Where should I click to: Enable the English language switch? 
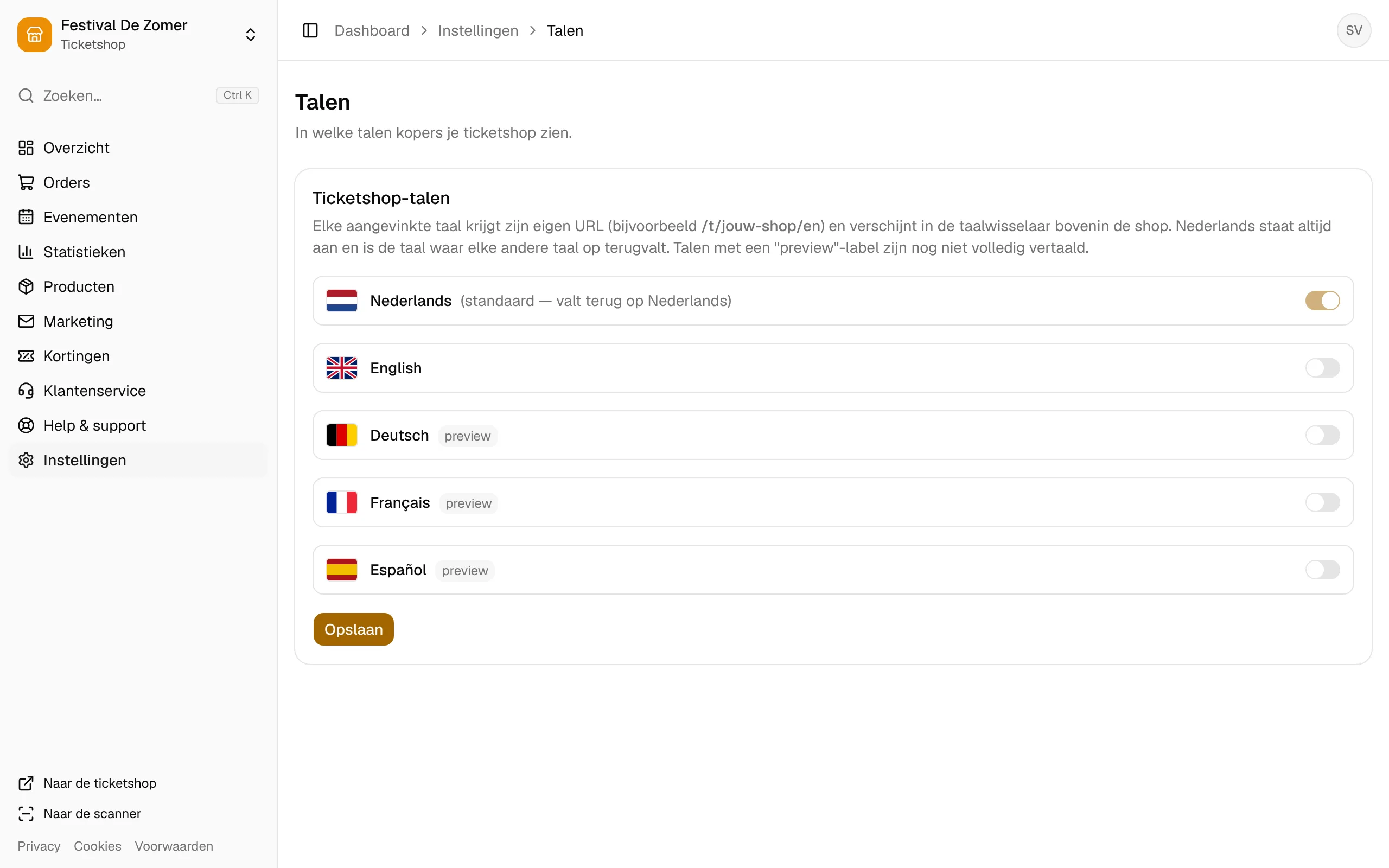pos(1322,368)
